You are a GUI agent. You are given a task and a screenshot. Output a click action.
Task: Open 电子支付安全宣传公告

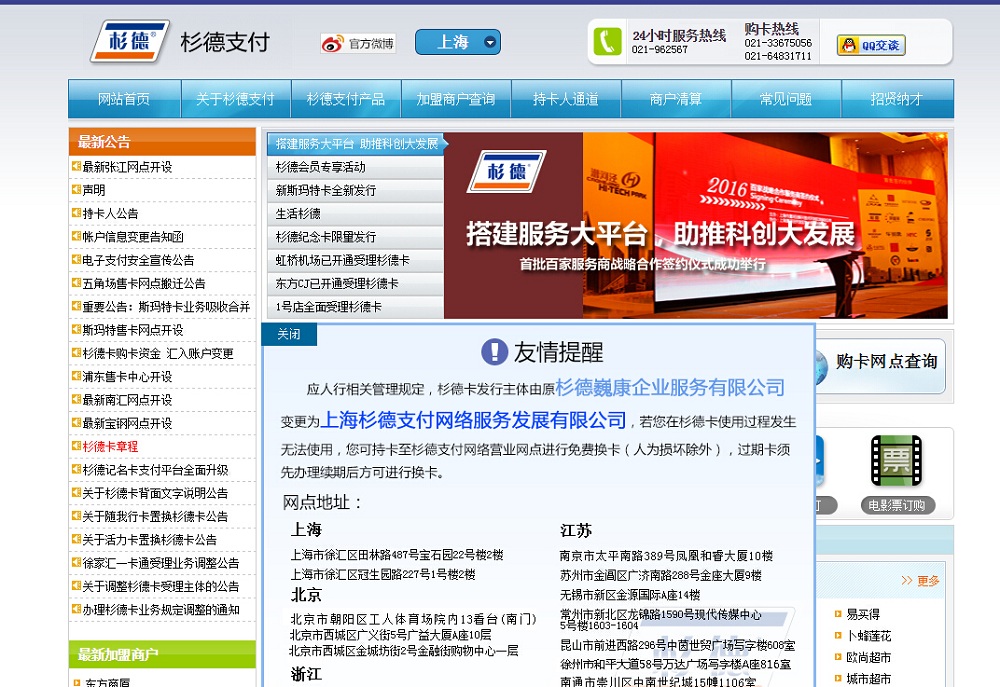tap(138, 260)
